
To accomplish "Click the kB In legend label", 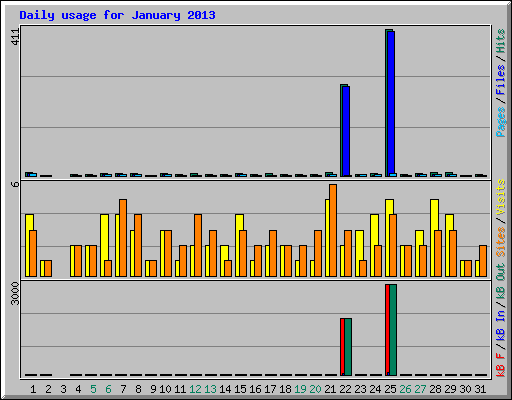I will click(500, 325).
